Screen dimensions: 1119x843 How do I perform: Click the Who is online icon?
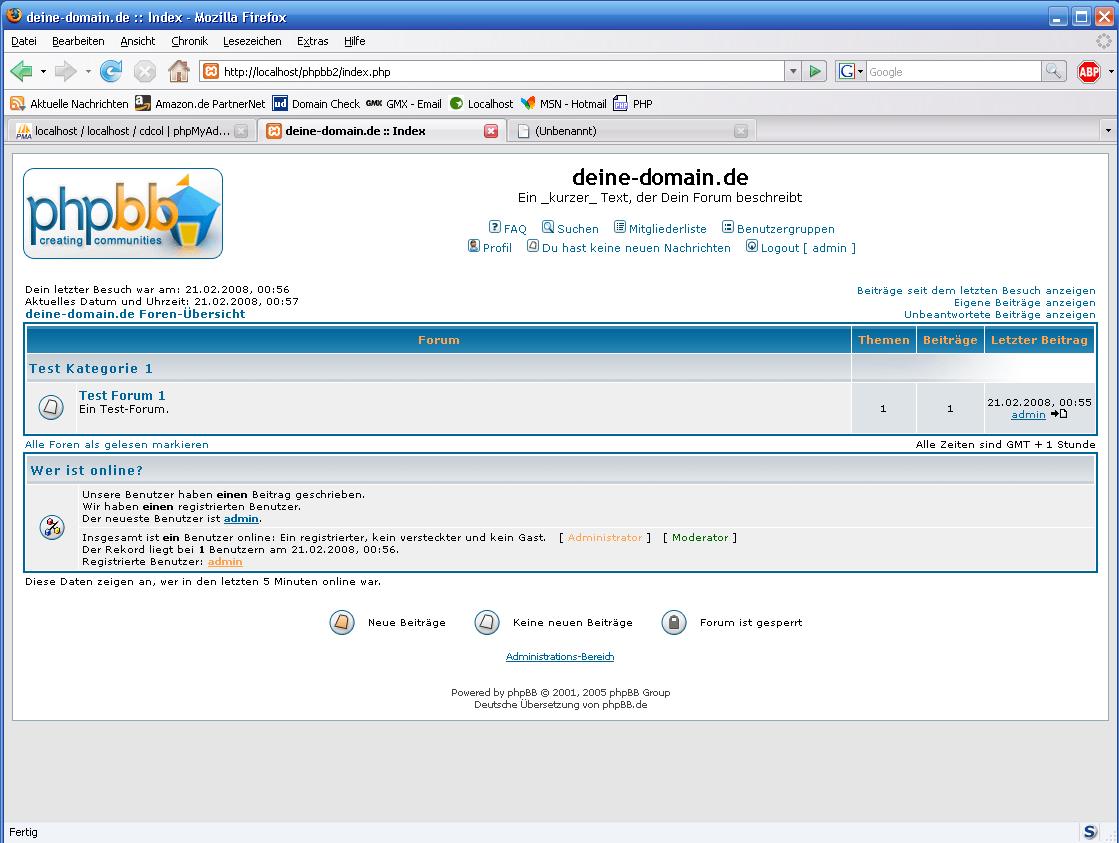[52, 528]
